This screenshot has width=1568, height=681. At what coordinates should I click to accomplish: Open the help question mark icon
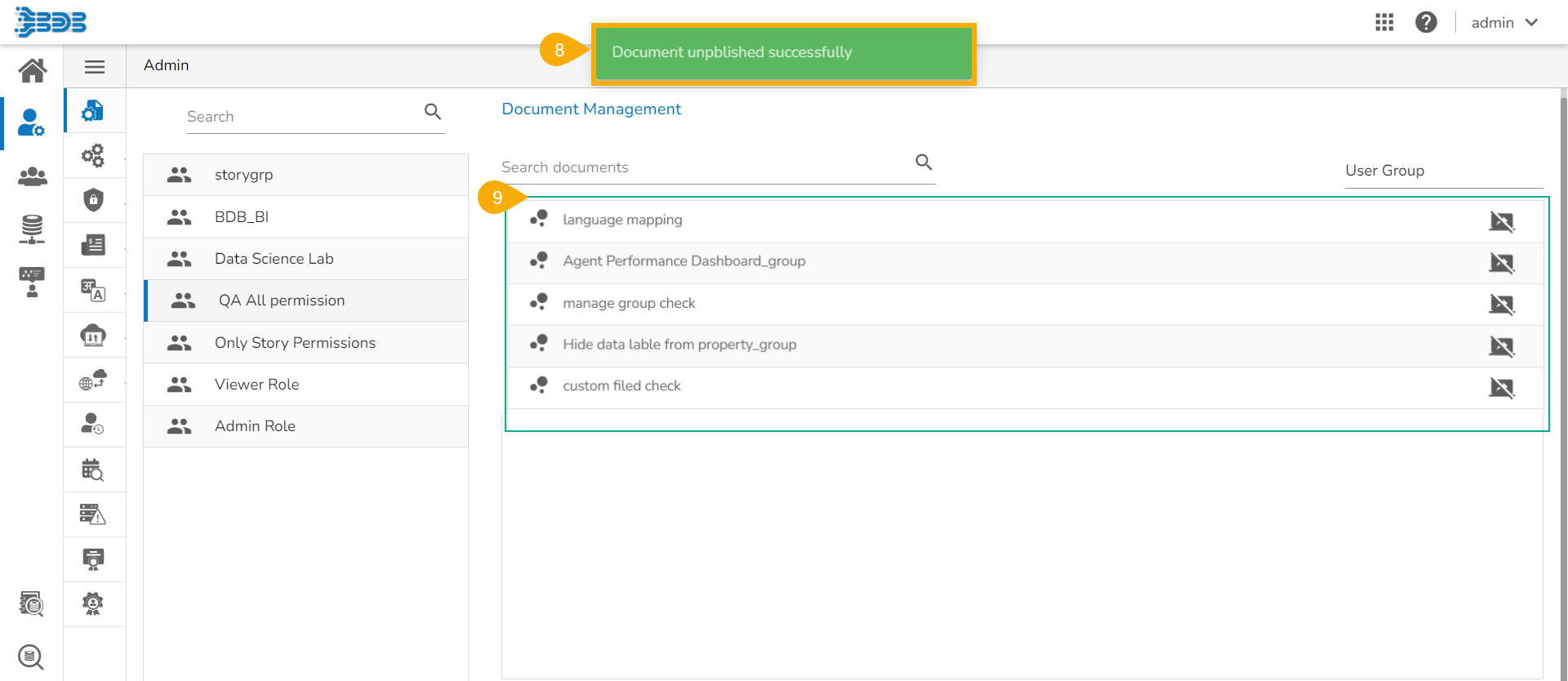pos(1426,22)
